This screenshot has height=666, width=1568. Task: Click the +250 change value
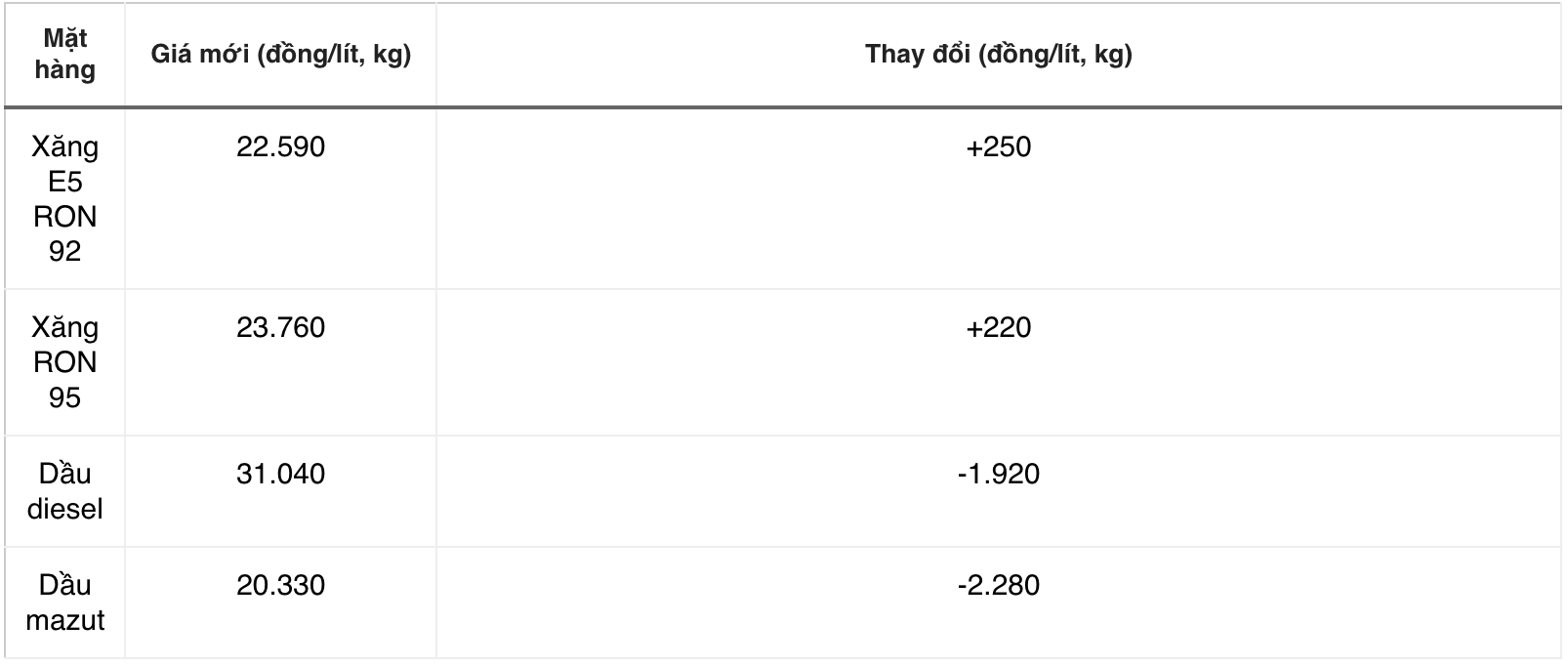pos(998,147)
